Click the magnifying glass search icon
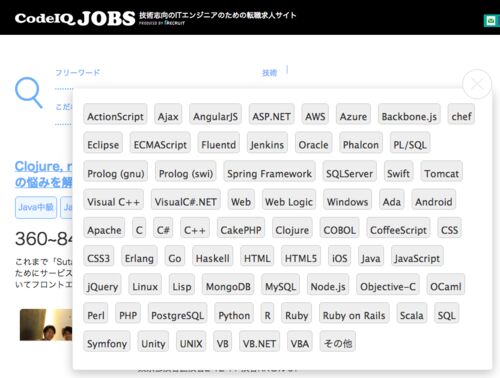Screen dimensions: 500x378 29,93
